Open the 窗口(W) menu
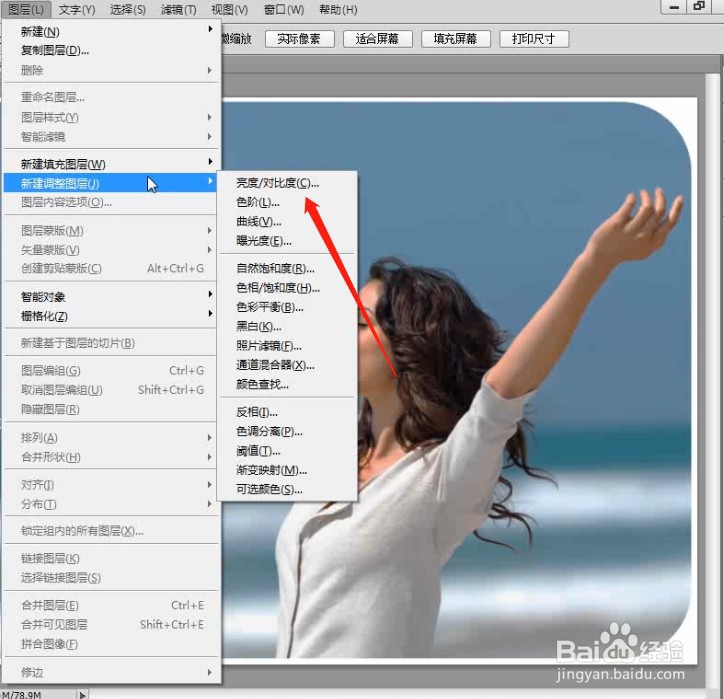 point(284,9)
